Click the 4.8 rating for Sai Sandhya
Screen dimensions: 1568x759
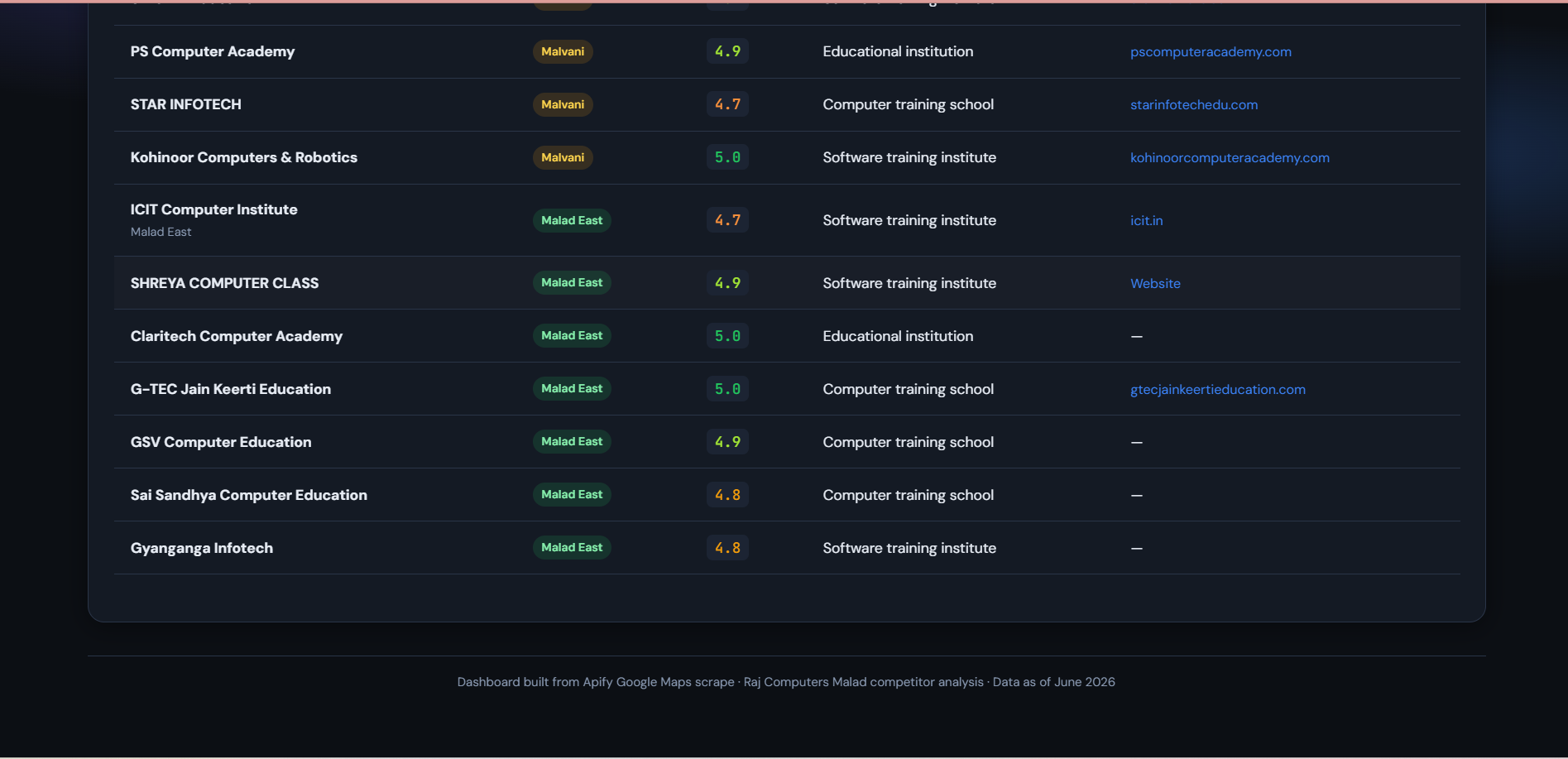(727, 495)
